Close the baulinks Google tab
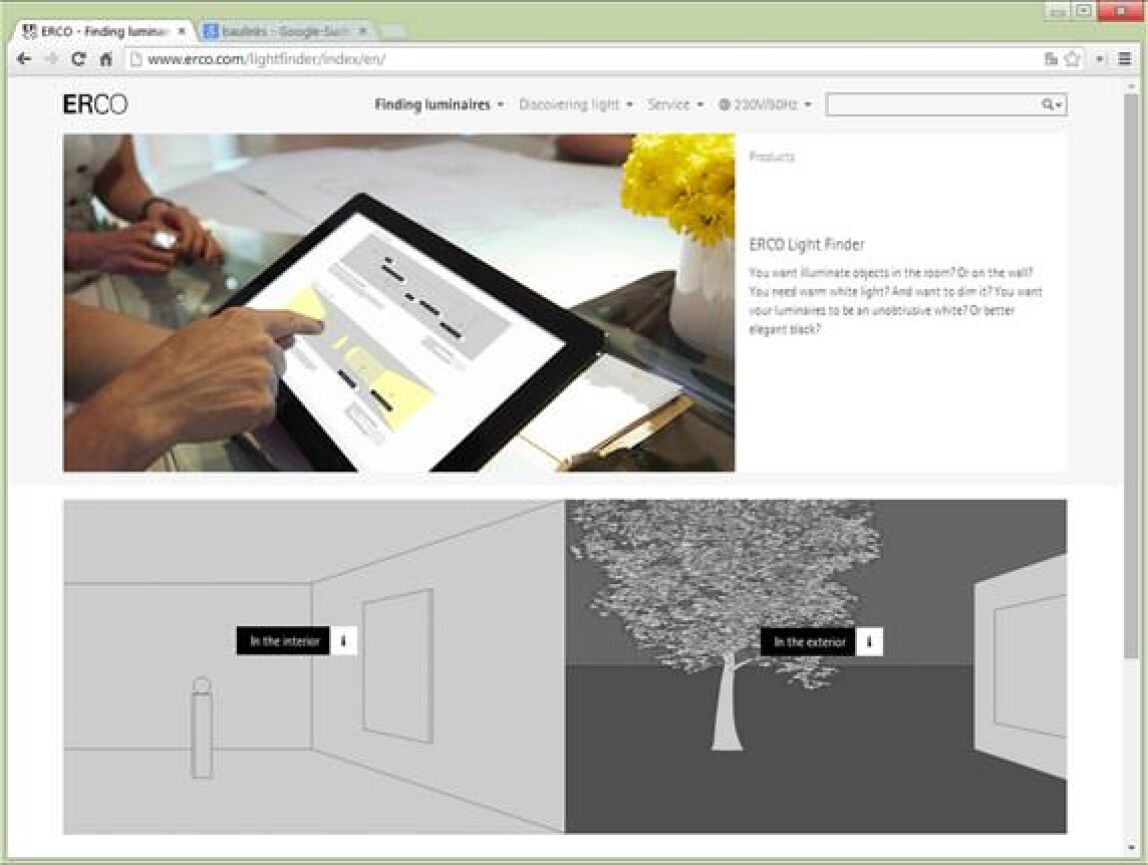The width and height of the screenshot is (1148, 865). tap(362, 31)
